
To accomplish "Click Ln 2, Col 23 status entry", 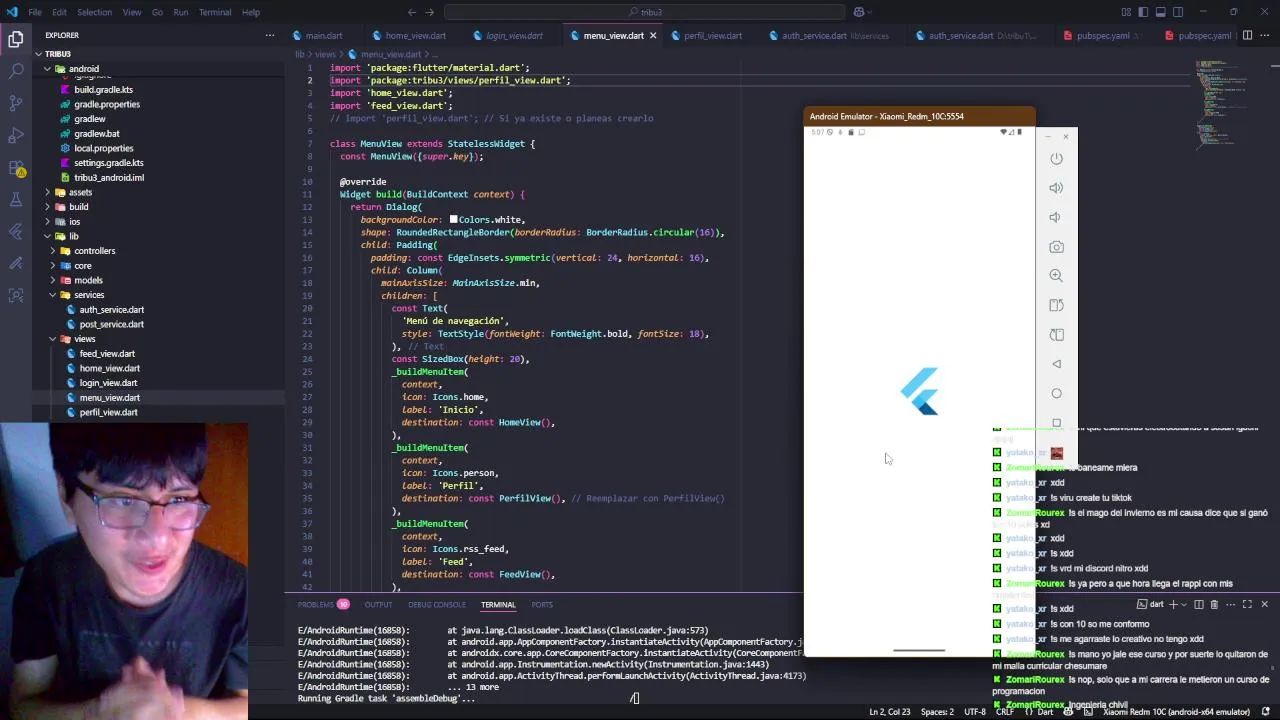I will pos(890,712).
